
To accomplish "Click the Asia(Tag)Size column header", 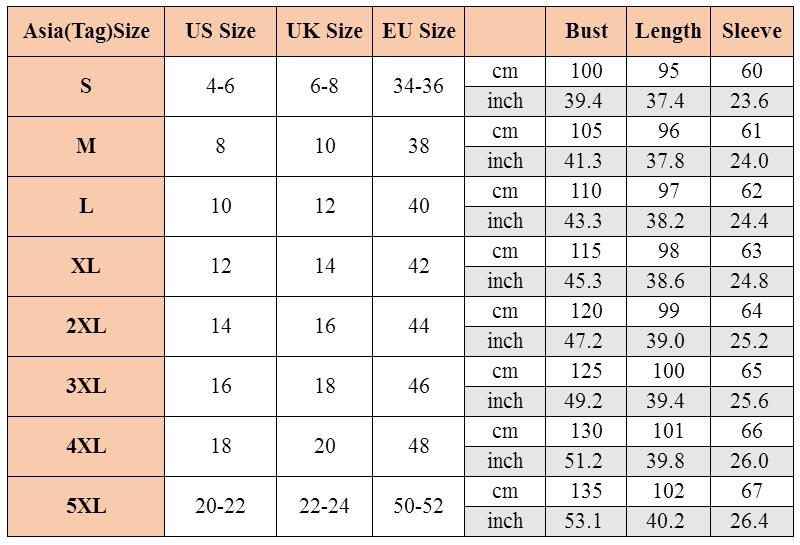I will (x=86, y=31).
